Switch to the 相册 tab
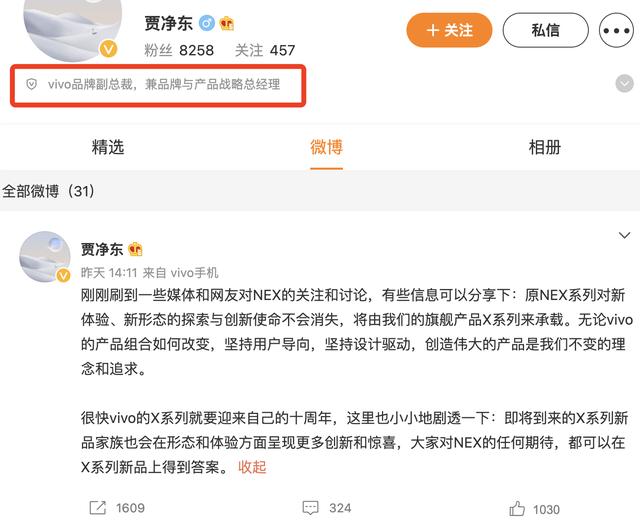This screenshot has width=640, height=523. point(545,147)
